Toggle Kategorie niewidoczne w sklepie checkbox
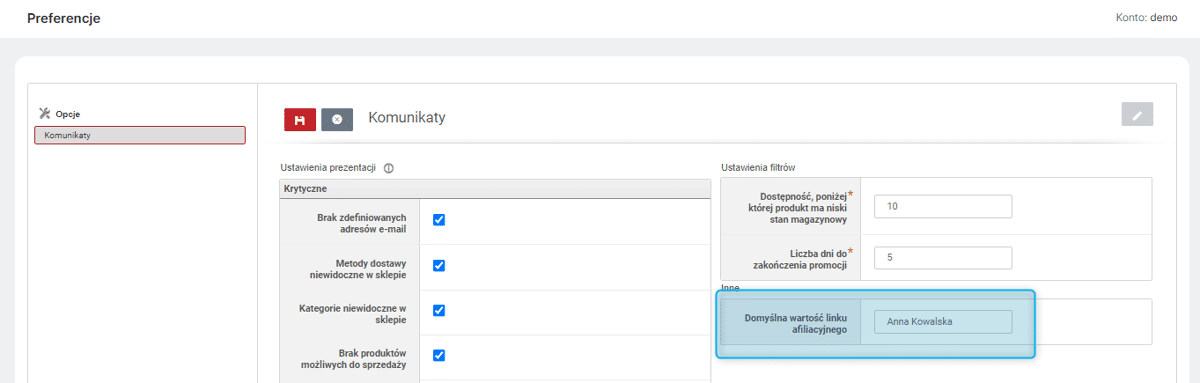The width and height of the screenshot is (1200, 383). [x=439, y=310]
